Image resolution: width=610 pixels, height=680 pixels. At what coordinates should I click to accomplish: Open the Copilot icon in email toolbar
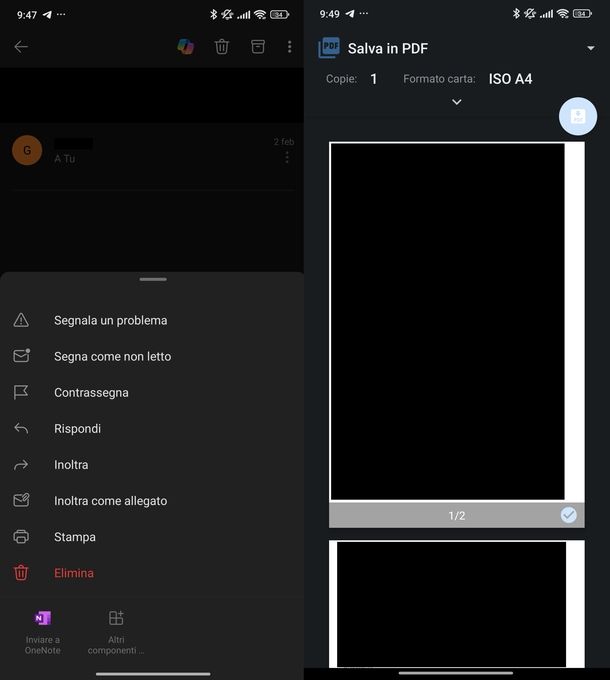186,46
